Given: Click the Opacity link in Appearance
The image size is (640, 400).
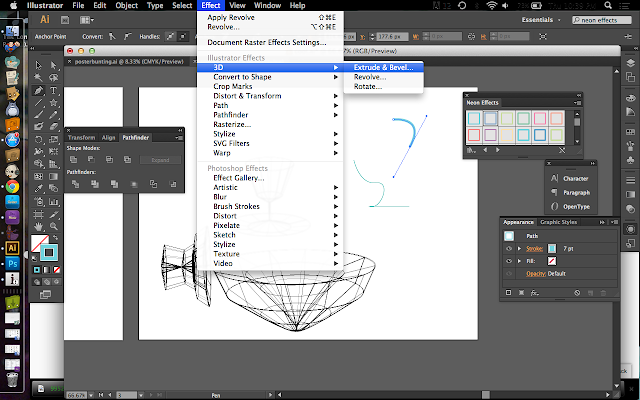Looking at the screenshot, I should (536, 274).
